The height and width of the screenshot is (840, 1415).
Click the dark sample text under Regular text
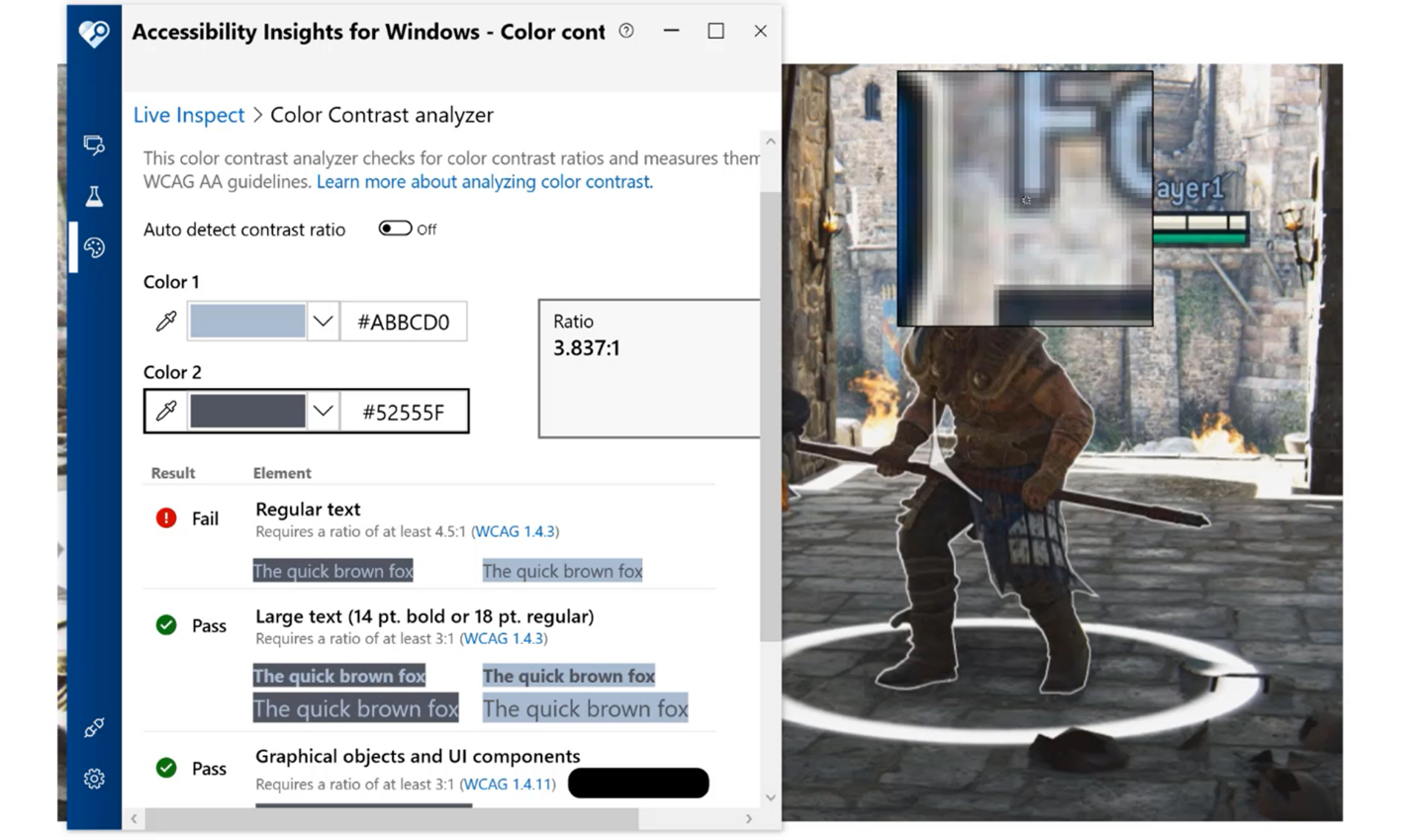pyautogui.click(x=333, y=571)
